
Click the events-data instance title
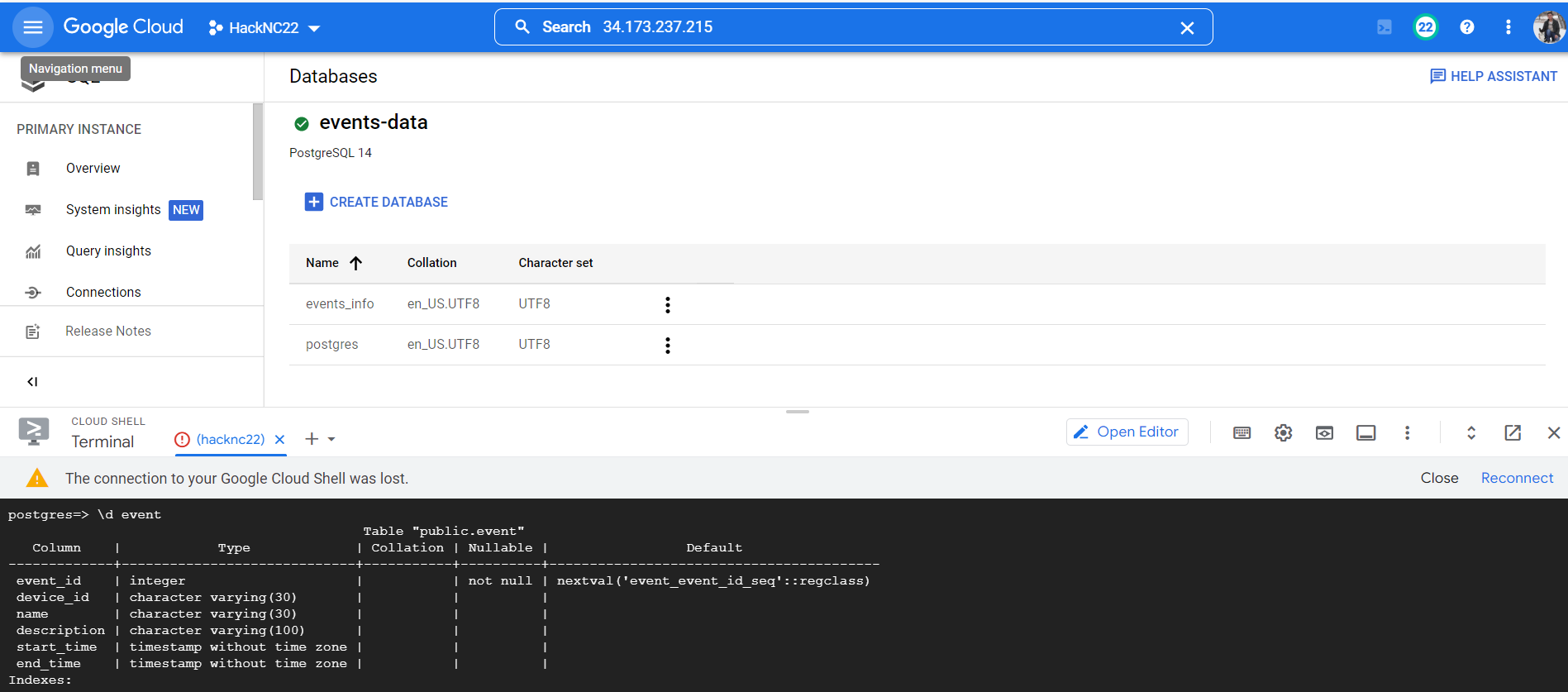click(374, 122)
